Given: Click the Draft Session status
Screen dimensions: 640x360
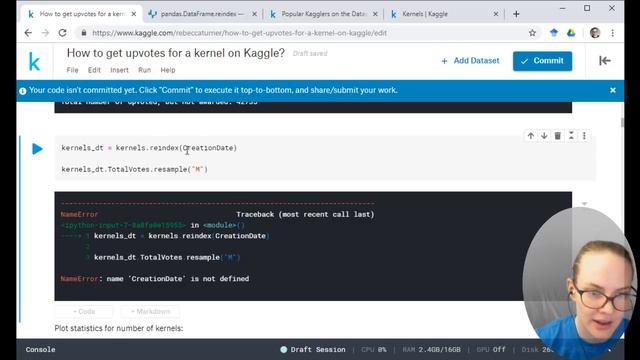Looking at the screenshot, I should coord(313,349).
